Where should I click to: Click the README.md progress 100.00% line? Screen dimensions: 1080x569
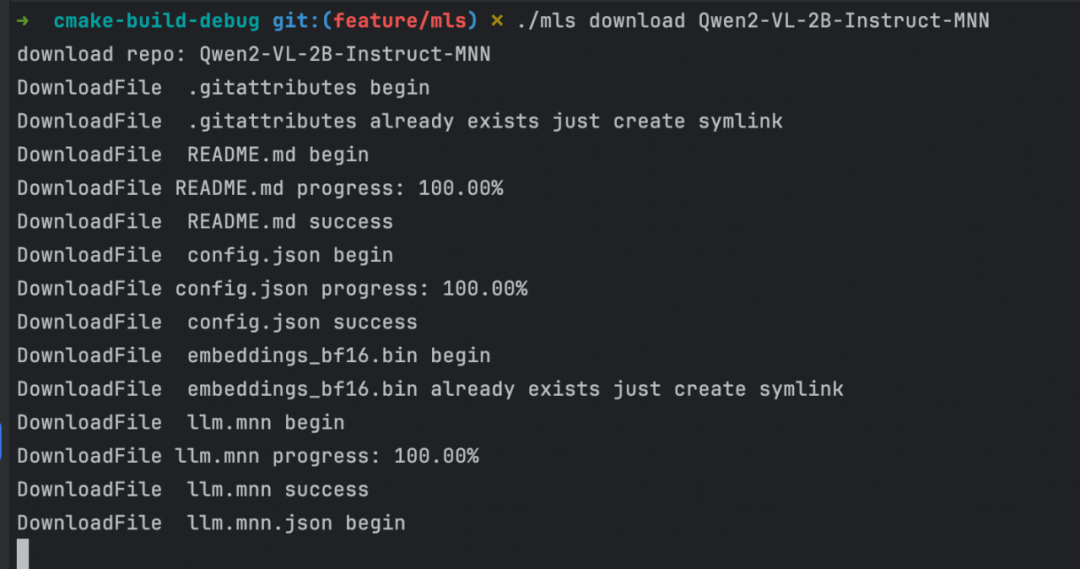[x=260, y=188]
